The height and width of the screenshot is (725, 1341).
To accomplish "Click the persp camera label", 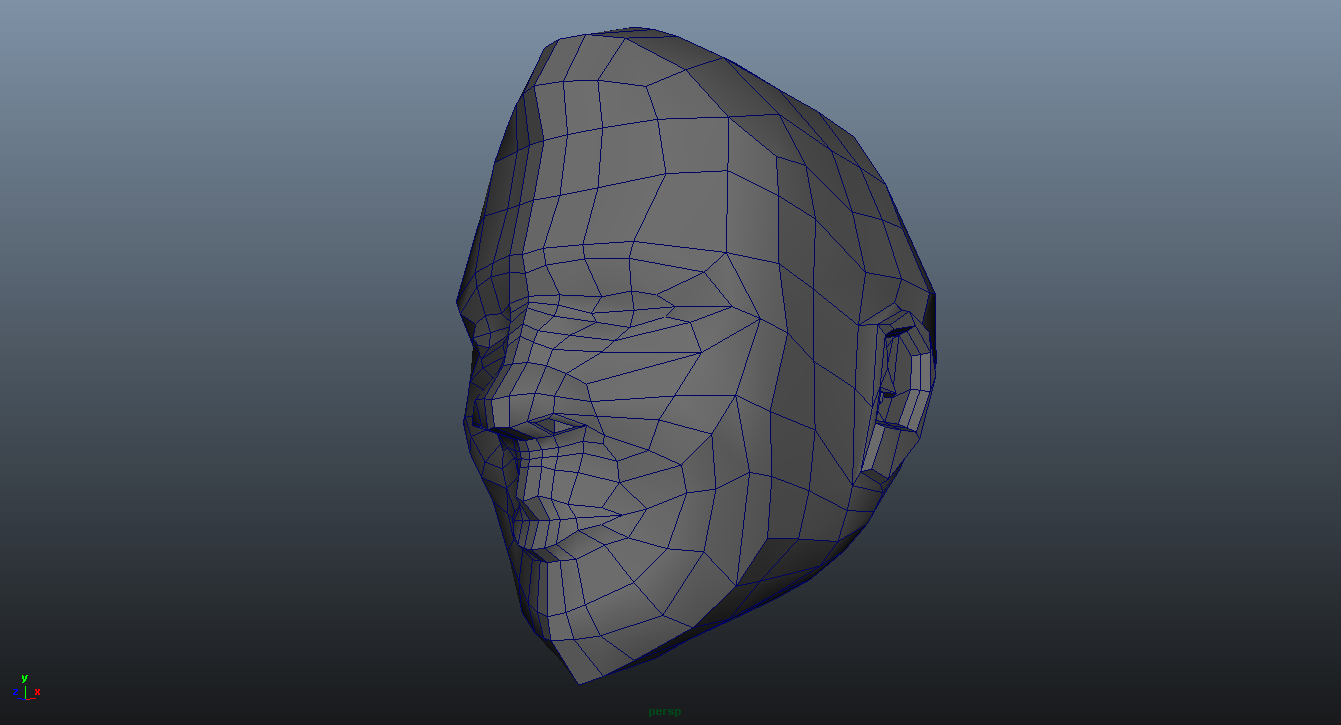I will [x=664, y=712].
